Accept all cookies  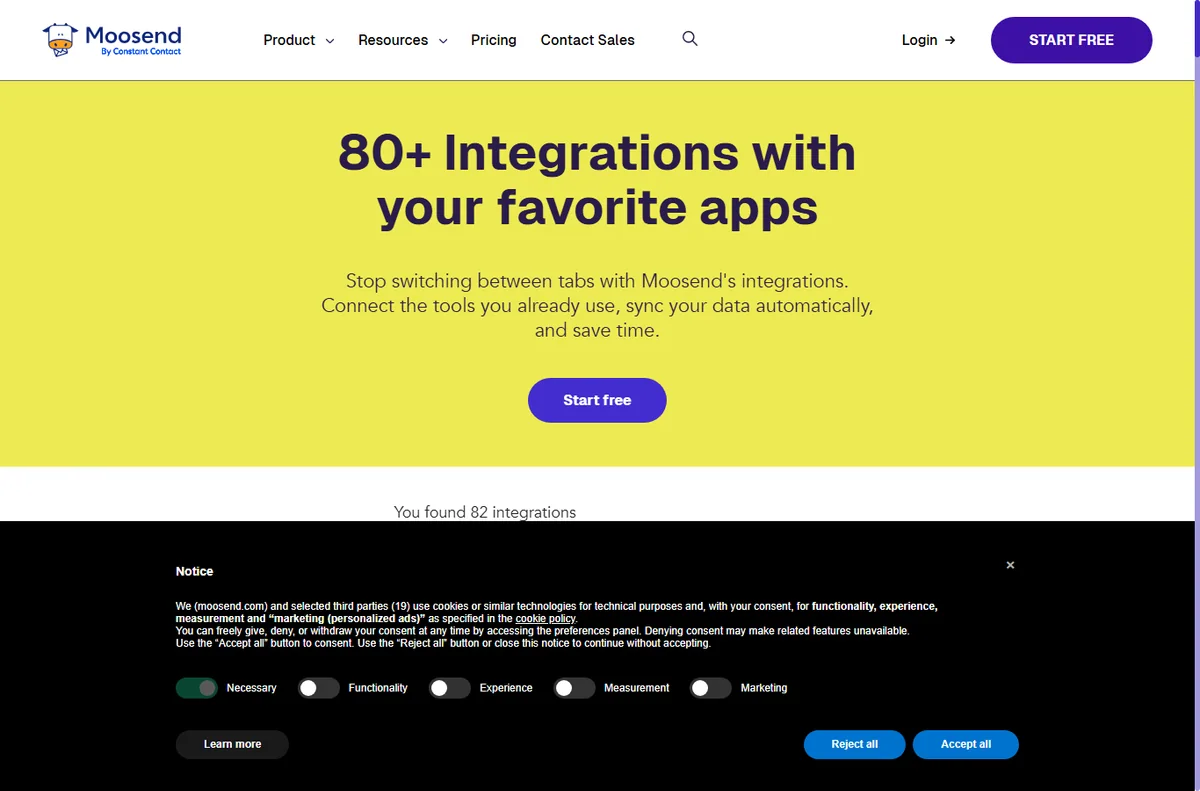pos(966,744)
